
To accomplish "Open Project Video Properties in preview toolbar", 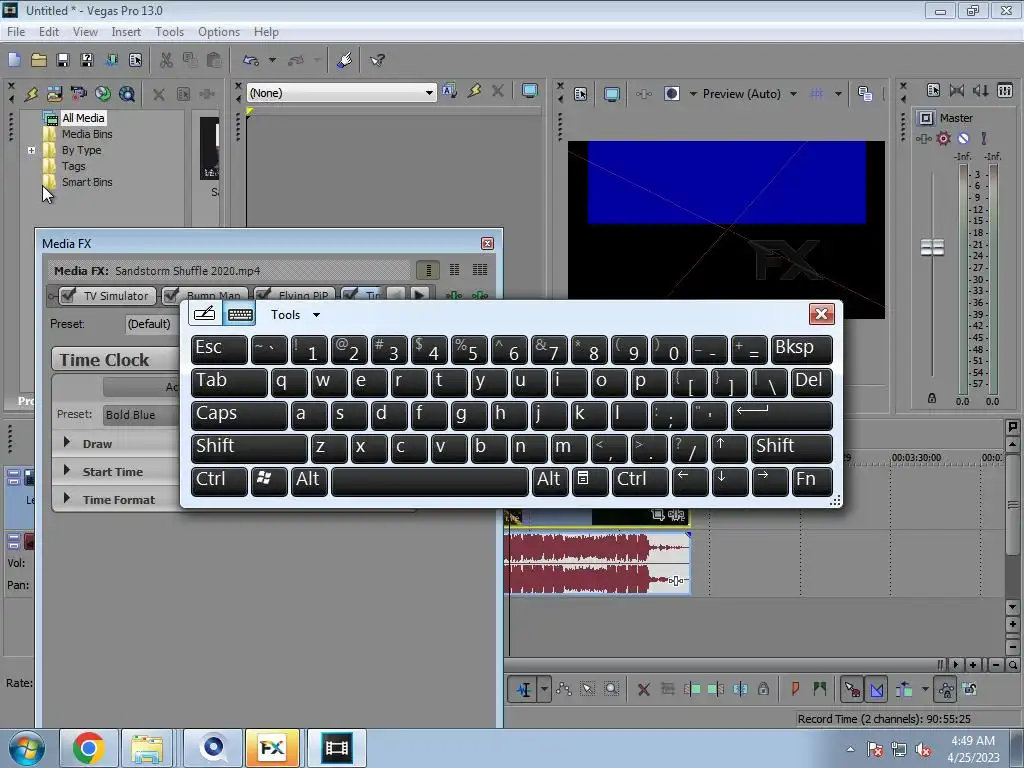I will (x=581, y=94).
